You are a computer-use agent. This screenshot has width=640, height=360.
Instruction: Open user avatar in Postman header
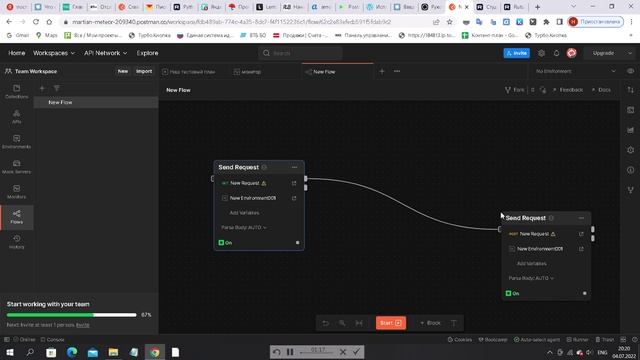[571, 53]
